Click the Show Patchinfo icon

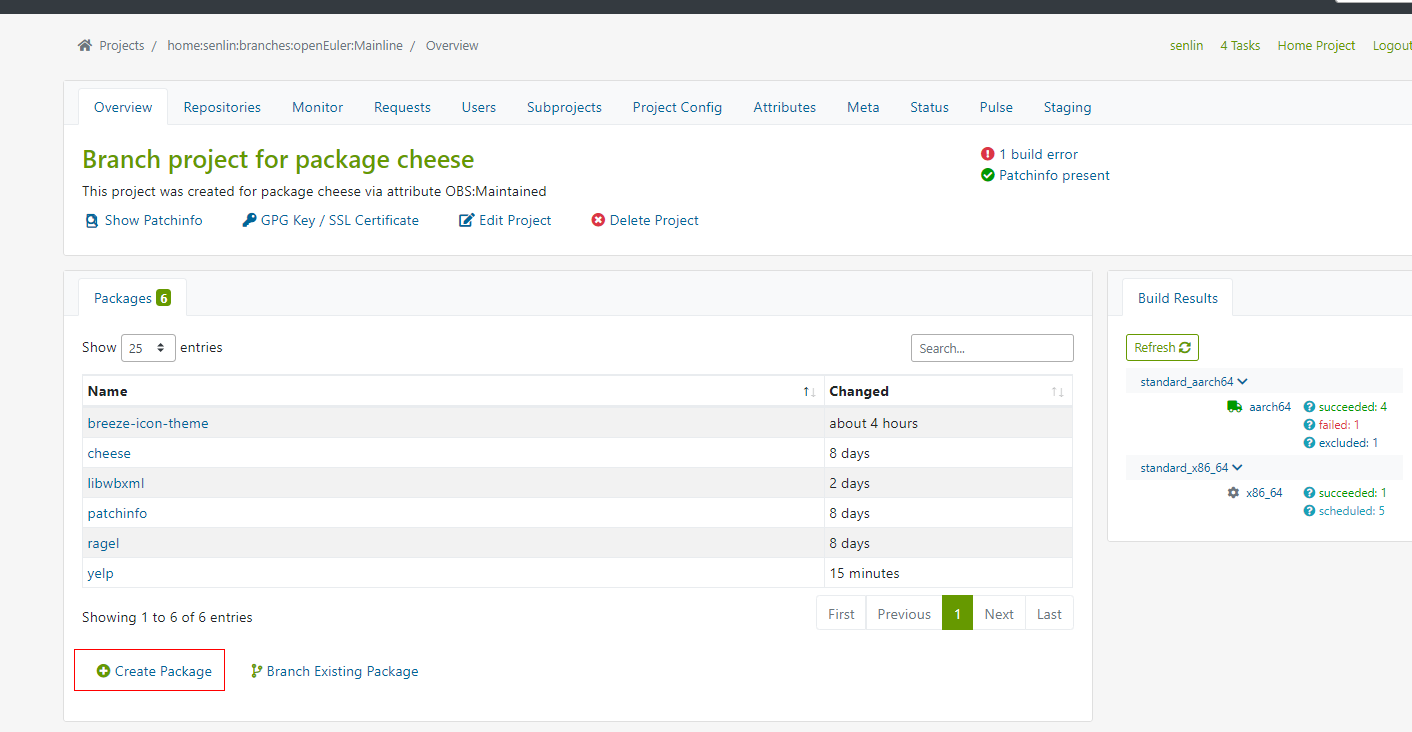(x=92, y=221)
